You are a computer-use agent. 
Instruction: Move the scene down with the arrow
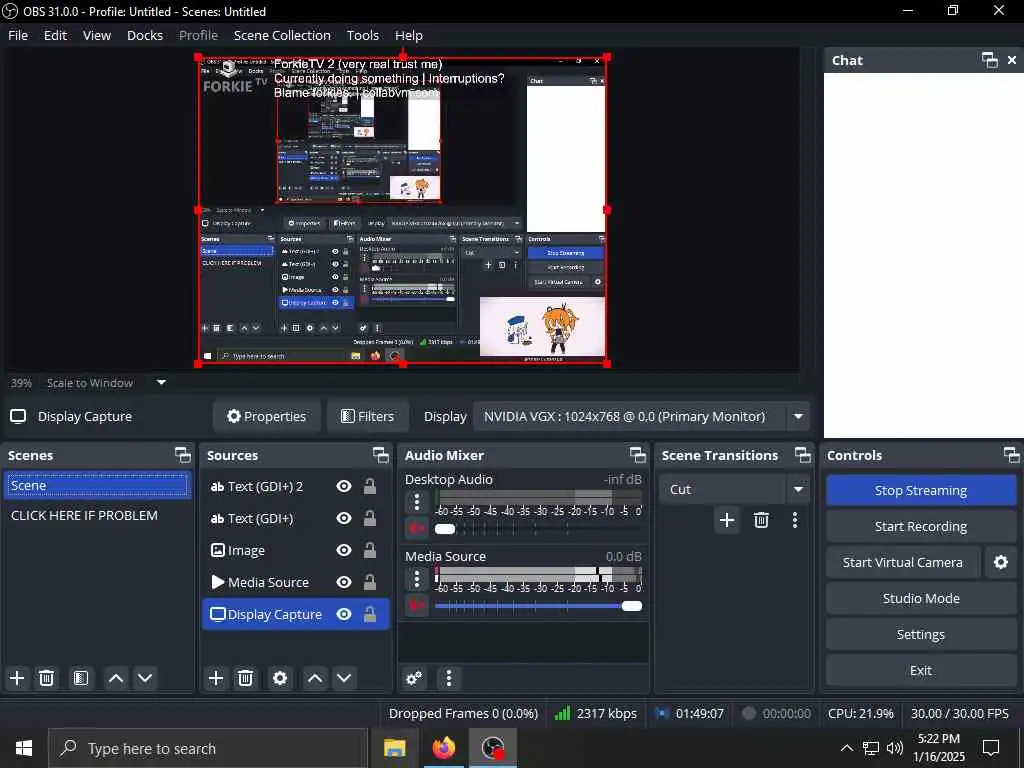pyautogui.click(x=145, y=679)
